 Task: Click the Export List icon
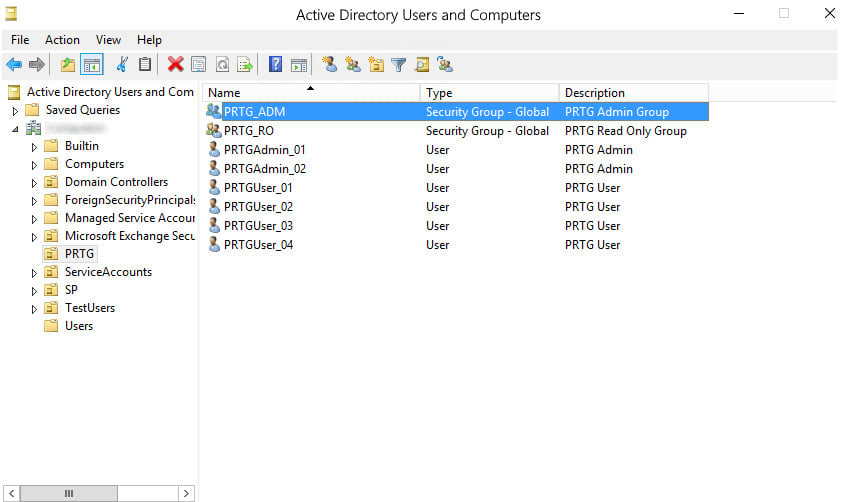[x=245, y=65]
